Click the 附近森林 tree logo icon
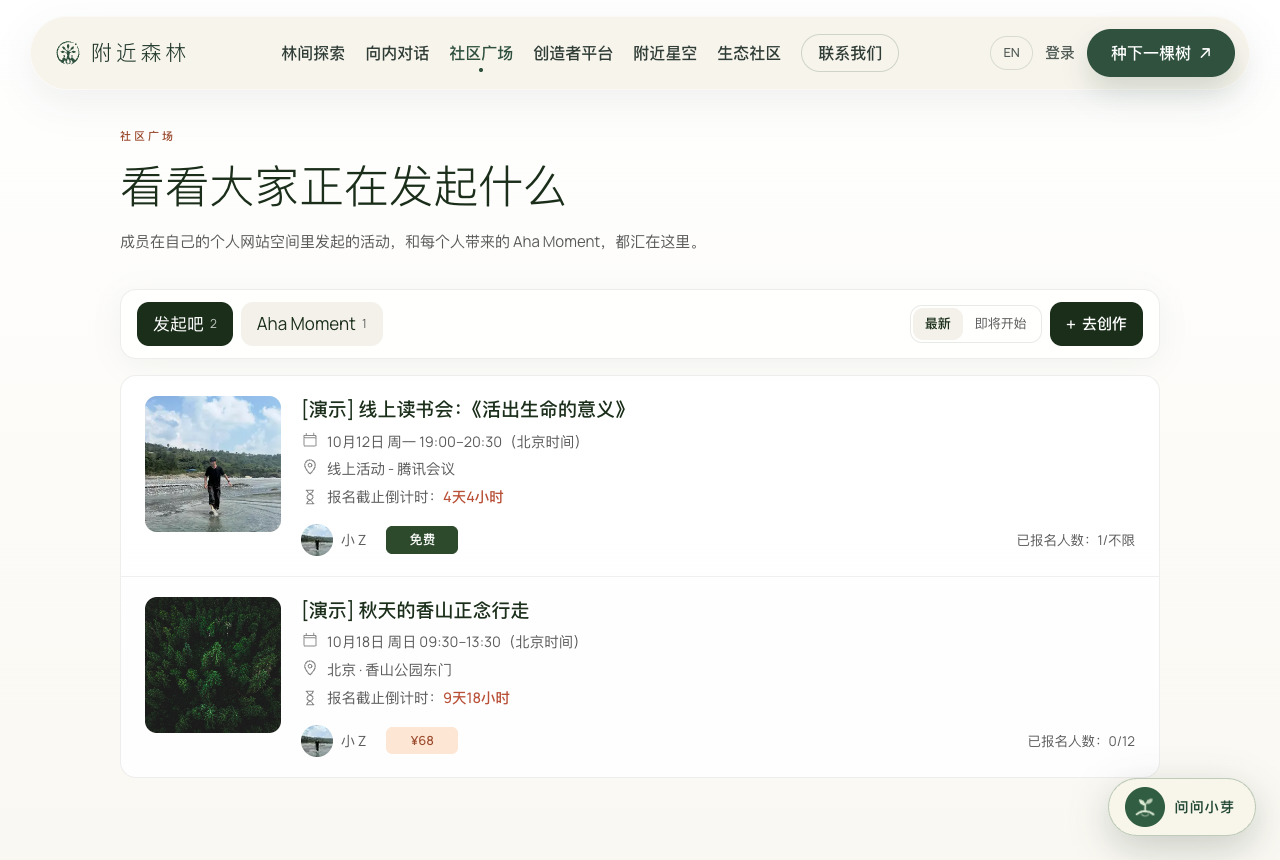Viewport: 1280px width, 860px height. click(x=68, y=53)
